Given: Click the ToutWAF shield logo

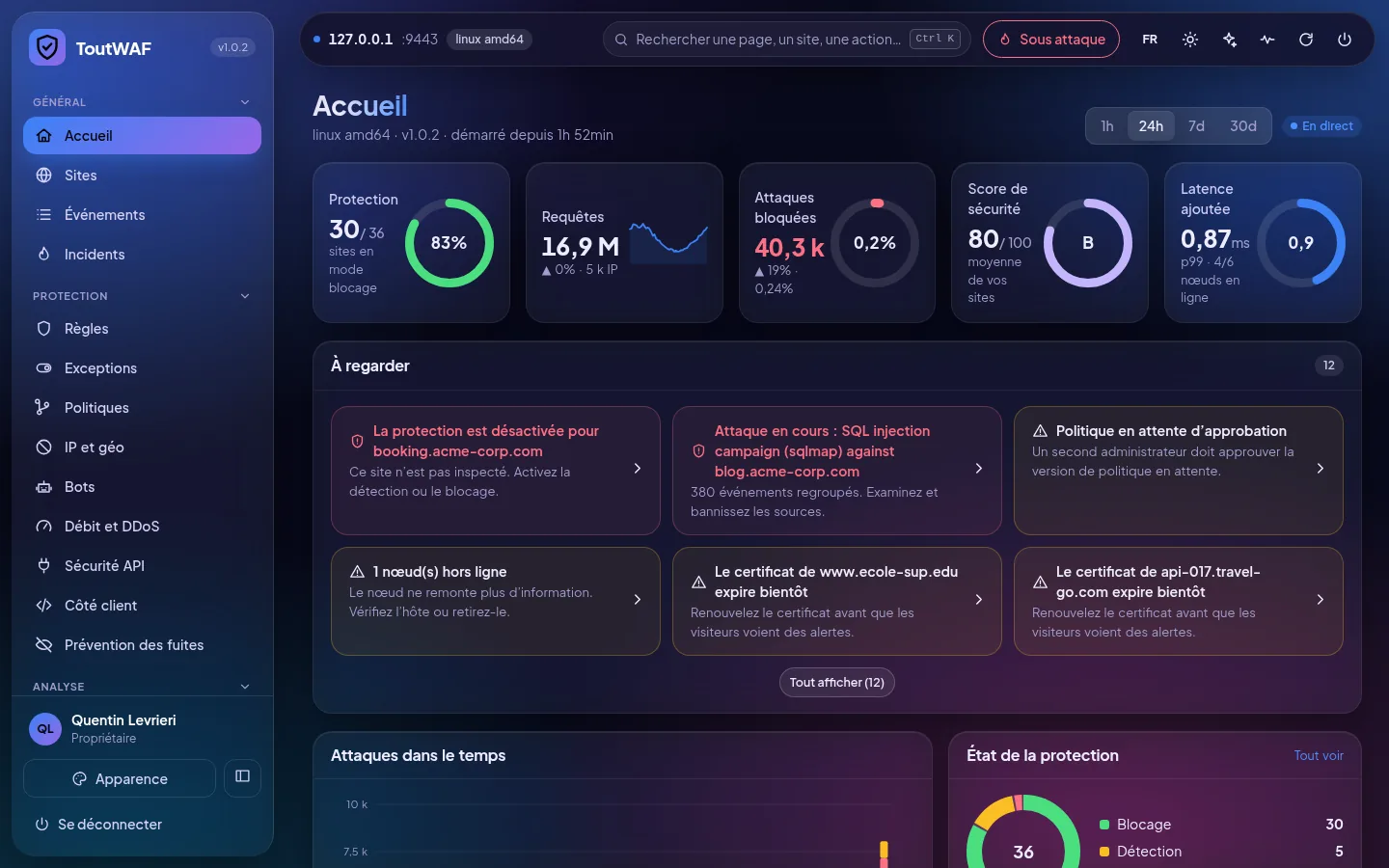Looking at the screenshot, I should pyautogui.click(x=46, y=47).
